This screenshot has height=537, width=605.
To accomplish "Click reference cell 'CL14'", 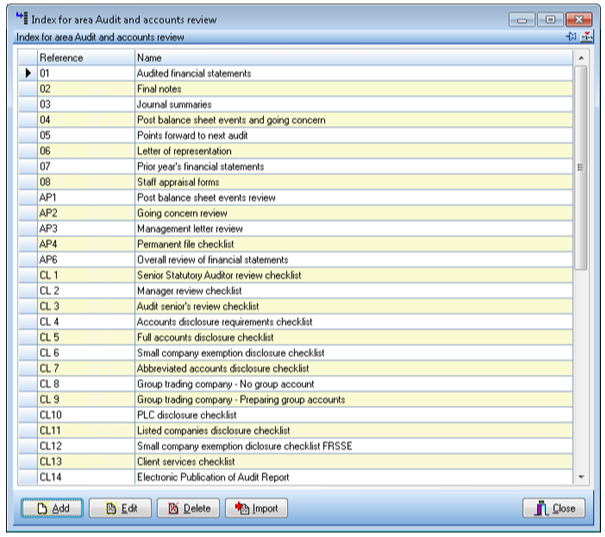I will coord(86,477).
